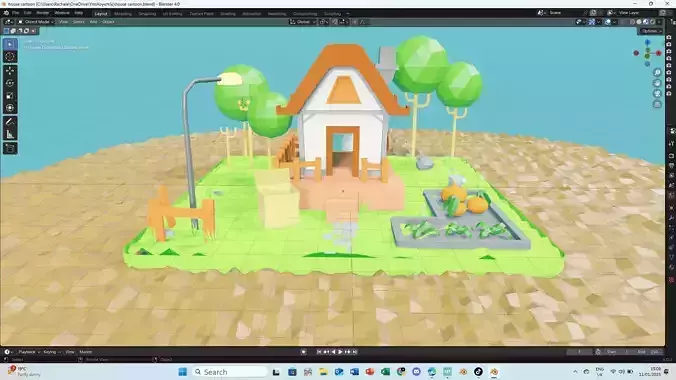Viewport: 676px width, 380px height.
Task: Switch to the Shading workspace tab
Action: click(x=228, y=14)
